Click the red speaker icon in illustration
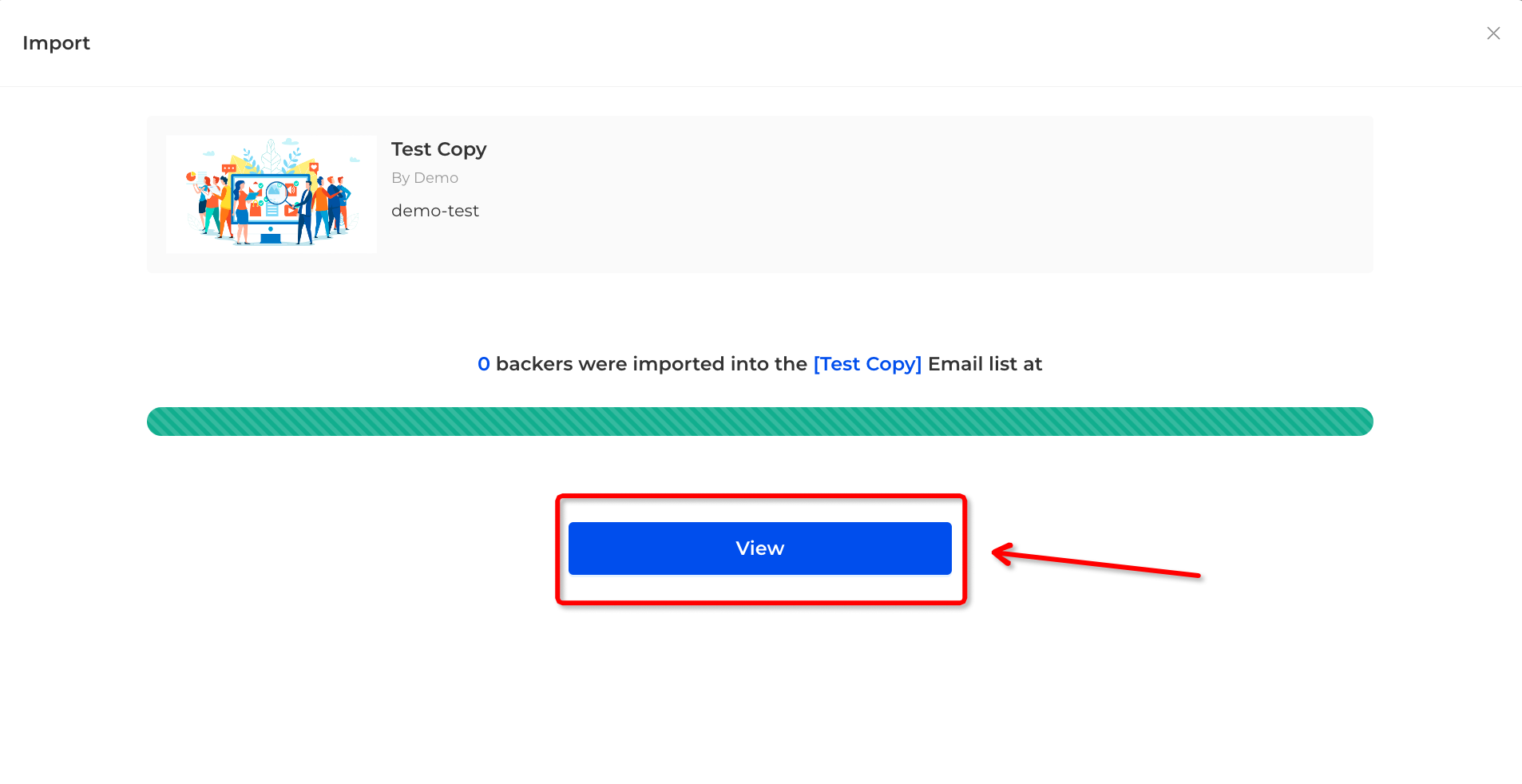Screen dimensions: 1522x784 [x=291, y=189]
